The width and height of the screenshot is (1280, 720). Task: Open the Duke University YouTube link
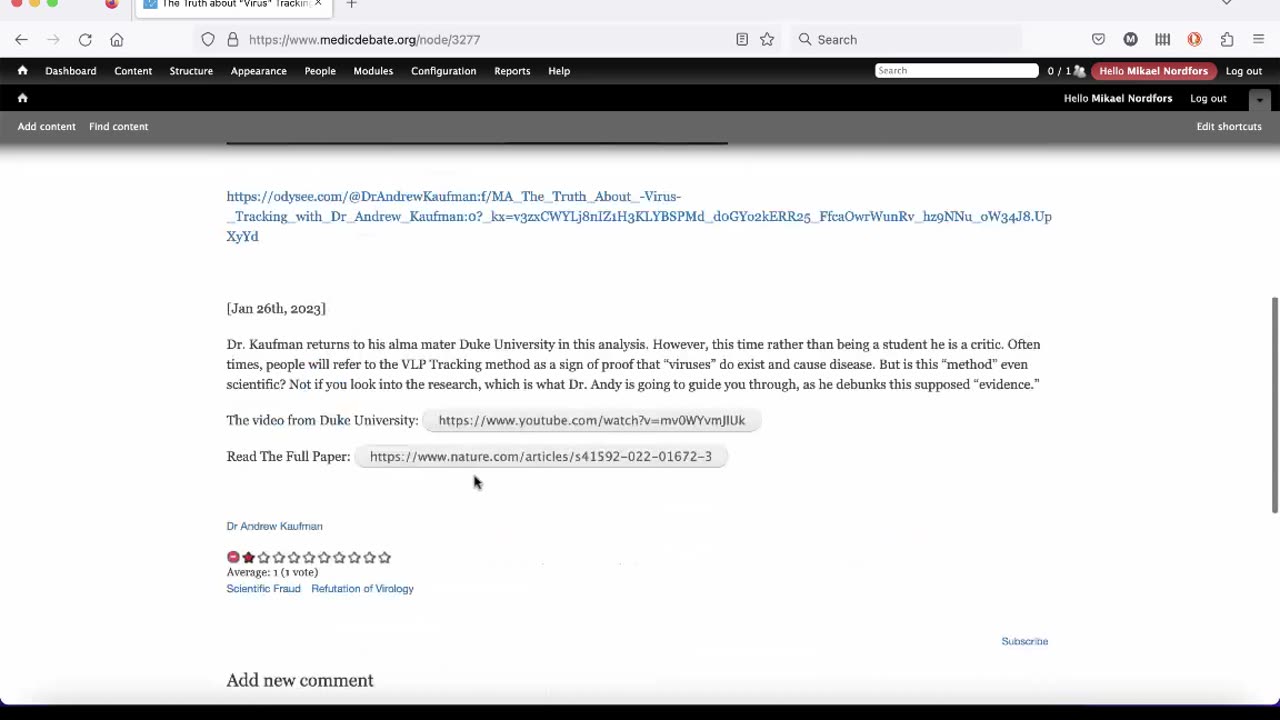(591, 421)
